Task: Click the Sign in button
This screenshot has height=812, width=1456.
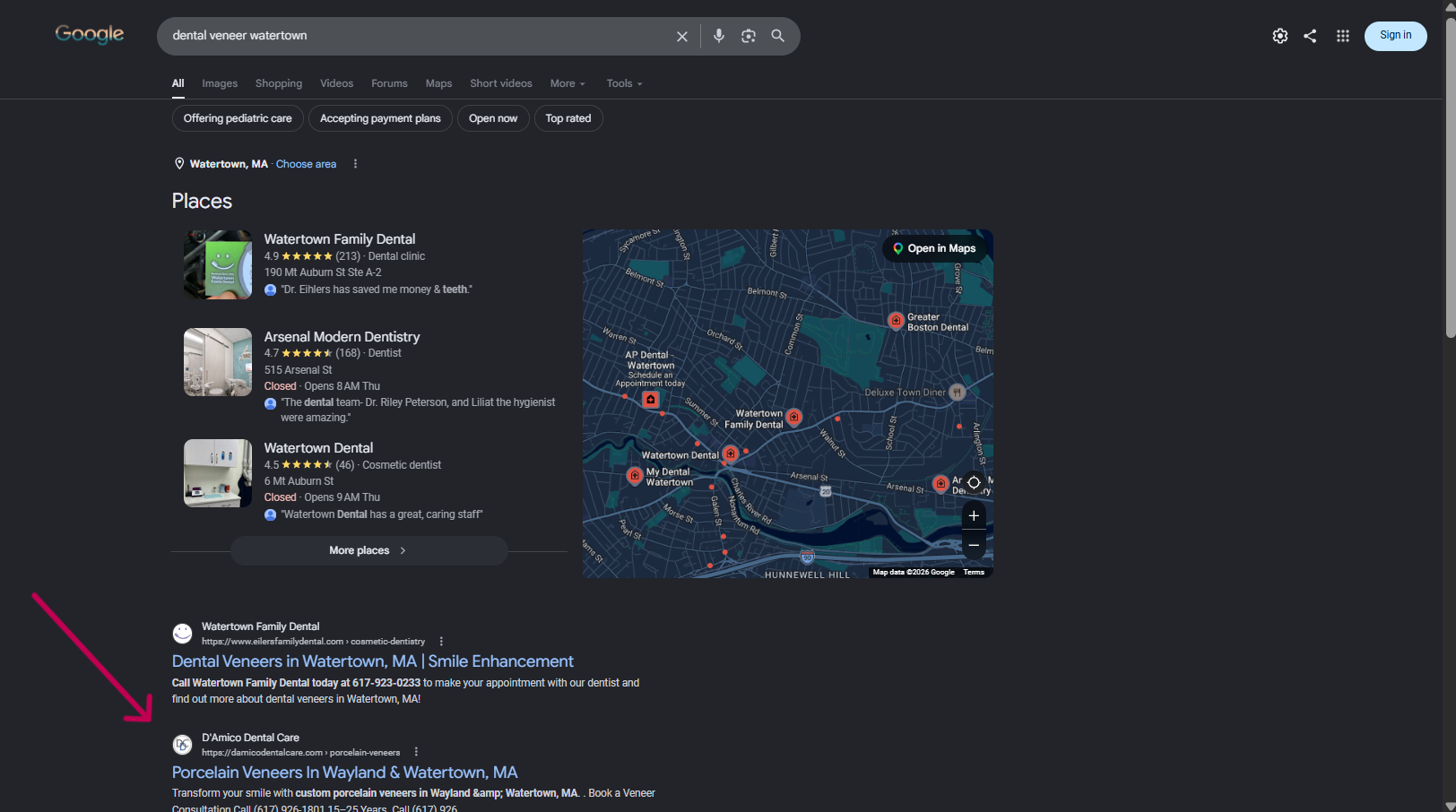Action: coord(1395,36)
